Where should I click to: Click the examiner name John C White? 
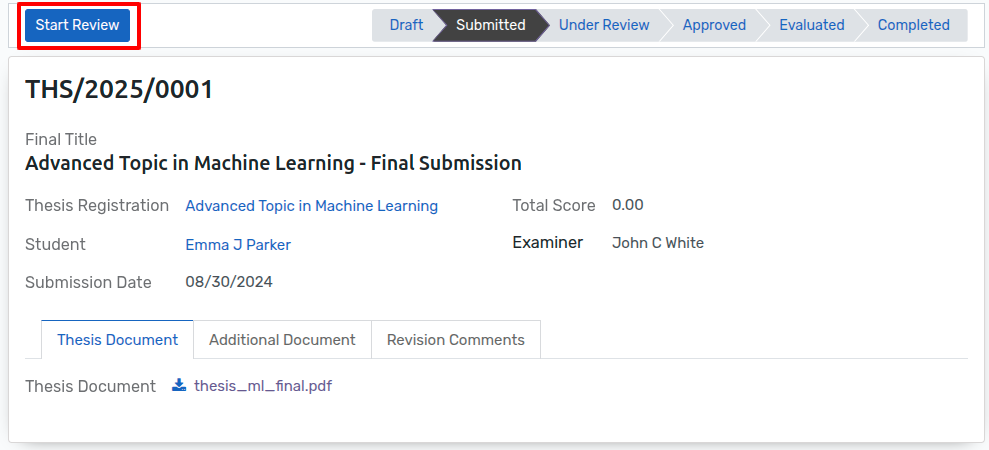pos(658,243)
